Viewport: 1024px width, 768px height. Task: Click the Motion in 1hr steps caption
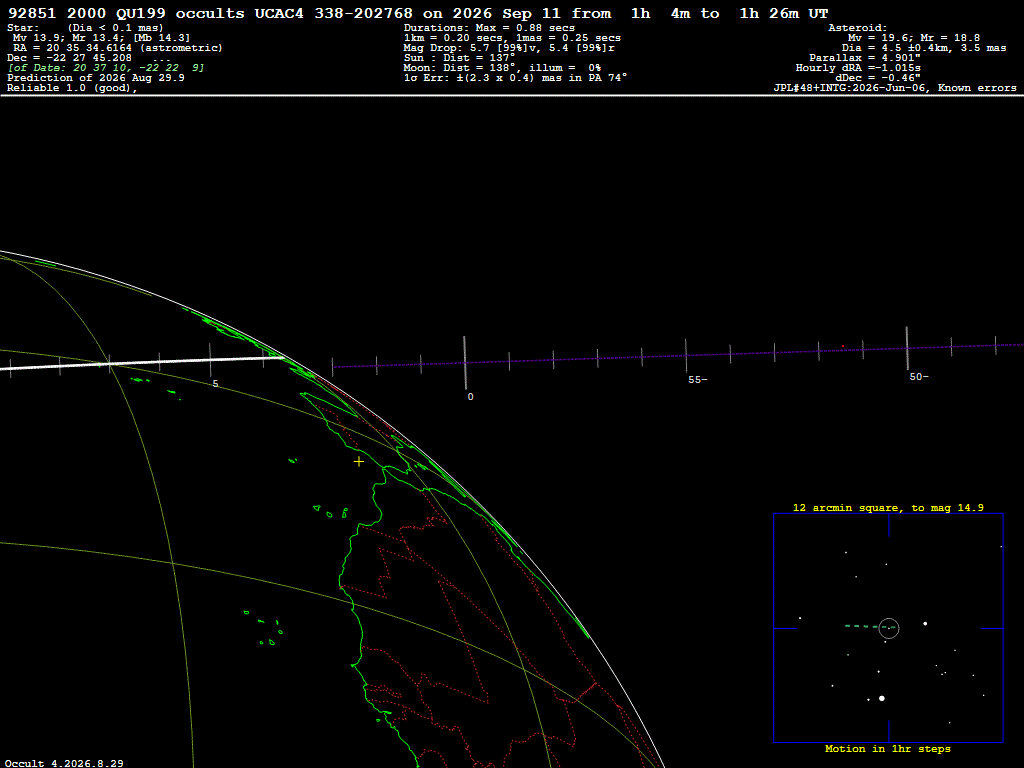click(x=888, y=748)
